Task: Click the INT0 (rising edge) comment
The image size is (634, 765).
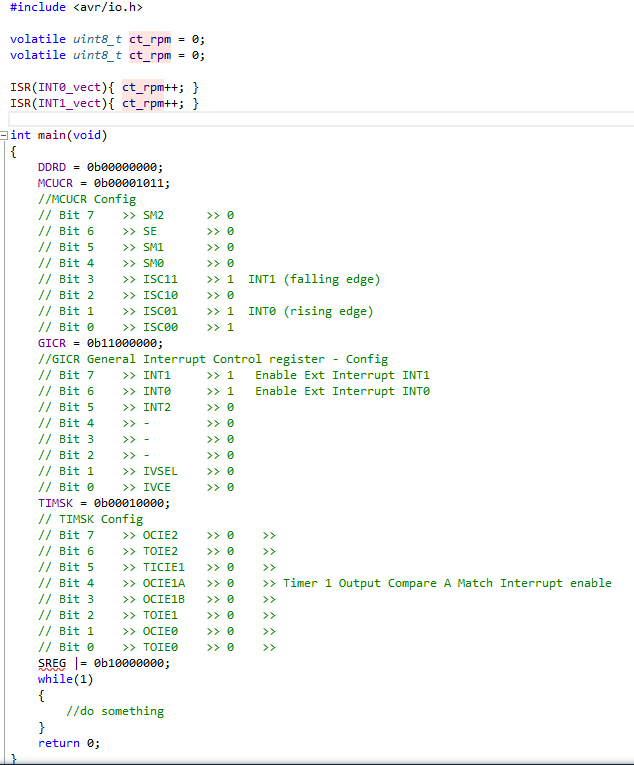Action: click(x=310, y=312)
